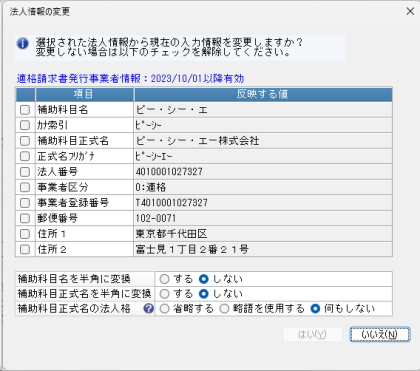Click the 反映する値 column header
420x371 pixels.
tap(263, 94)
